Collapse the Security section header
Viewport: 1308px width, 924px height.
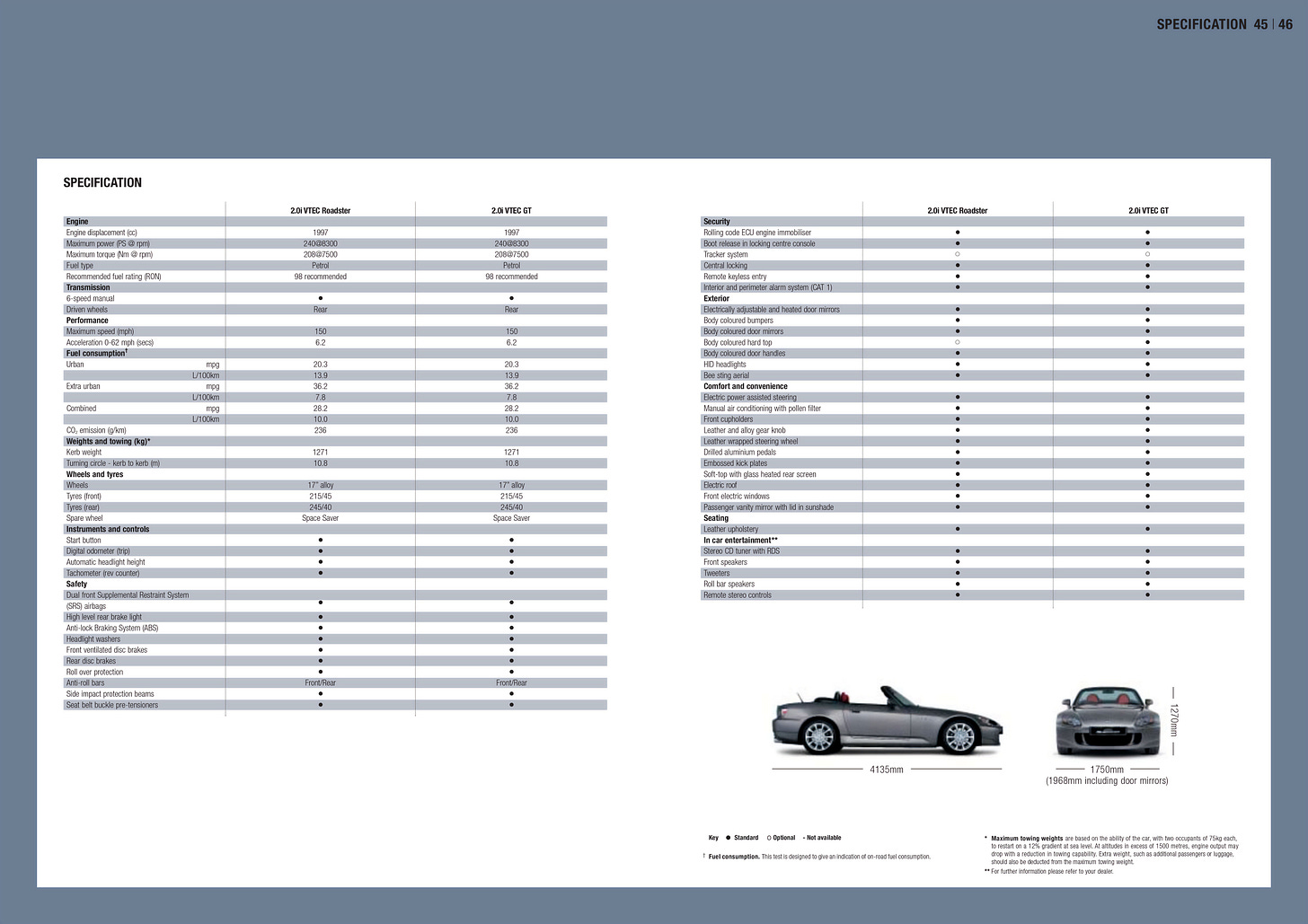coord(716,221)
